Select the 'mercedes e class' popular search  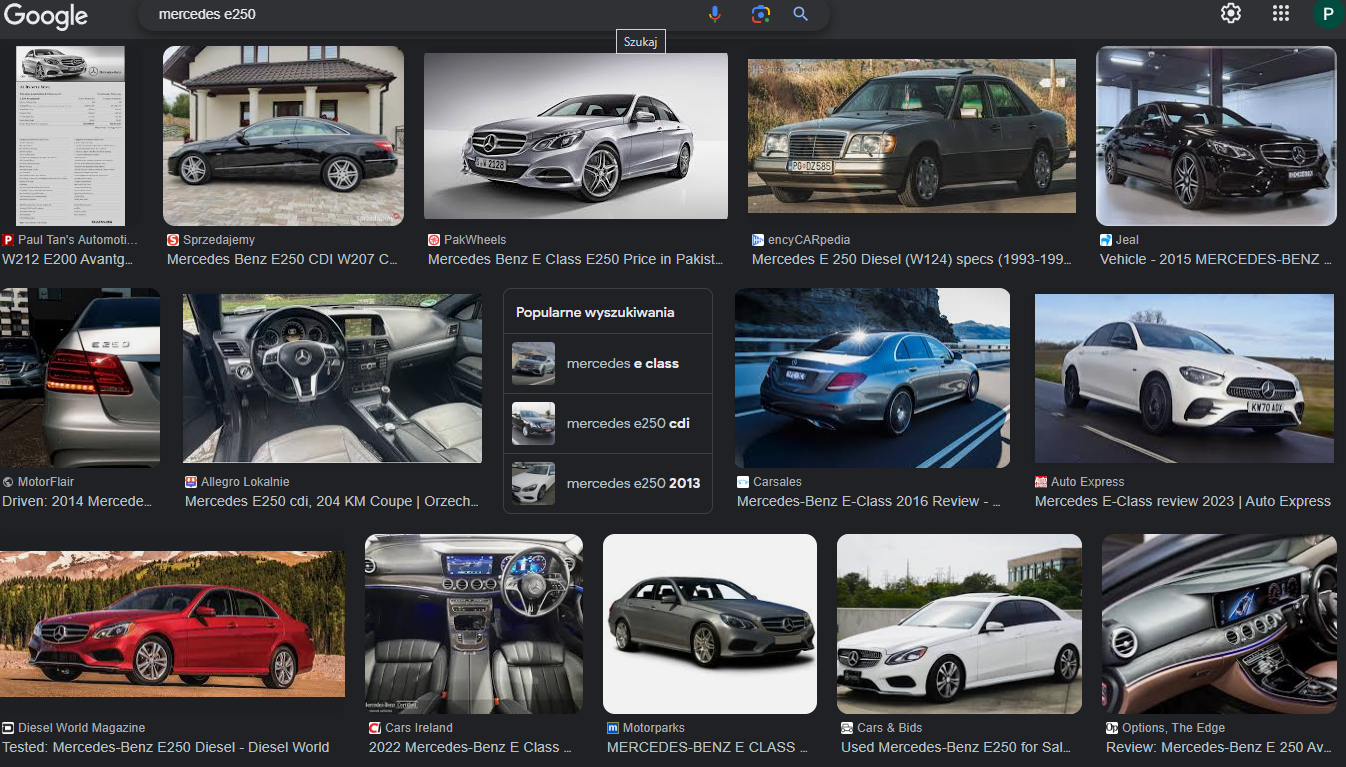(608, 363)
